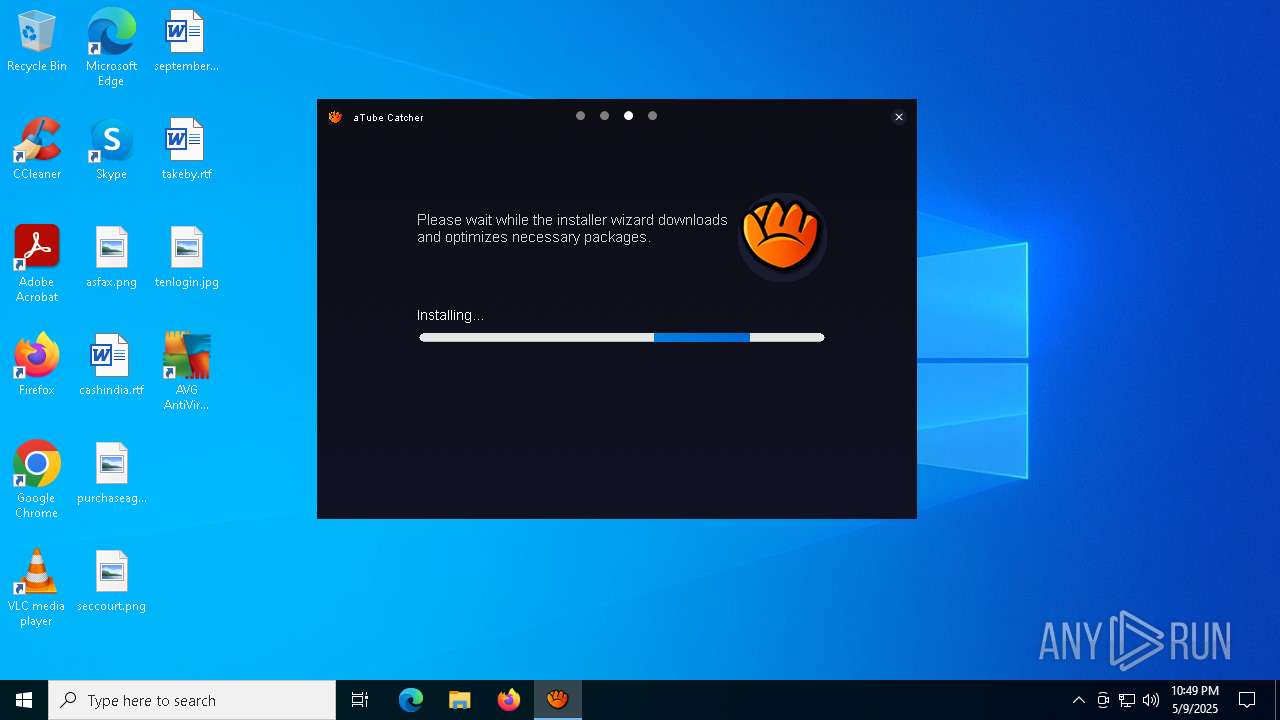Select tenlogin.jpg image file
This screenshot has height=720, width=1280.
[x=186, y=258]
